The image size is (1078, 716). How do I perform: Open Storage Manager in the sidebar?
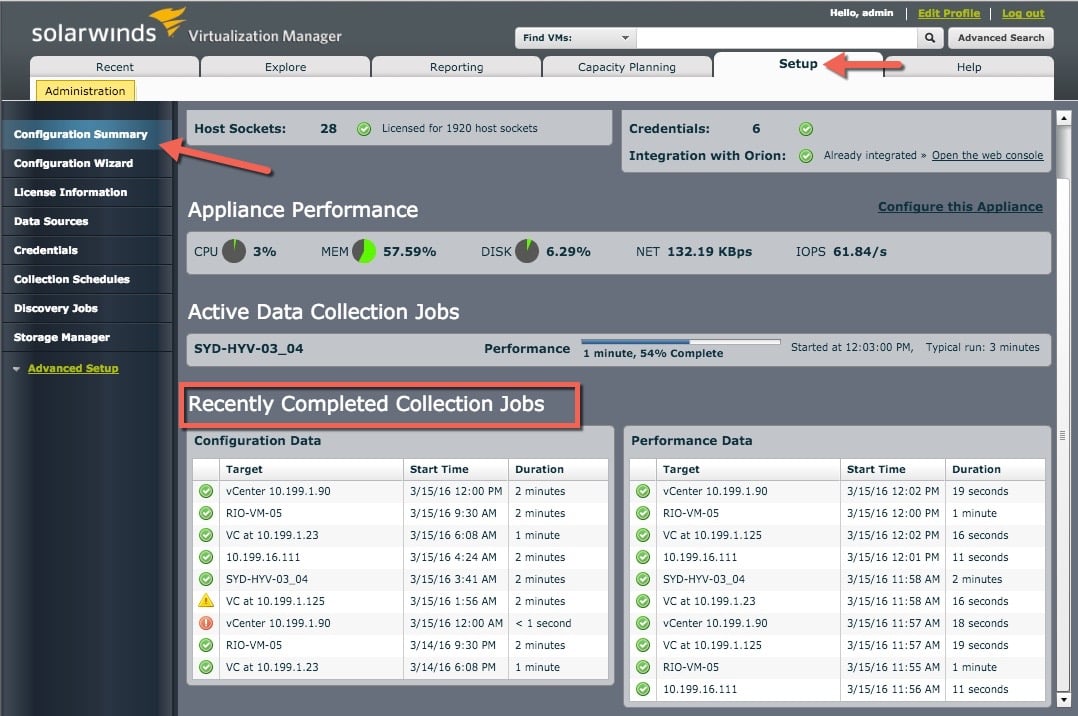point(86,337)
